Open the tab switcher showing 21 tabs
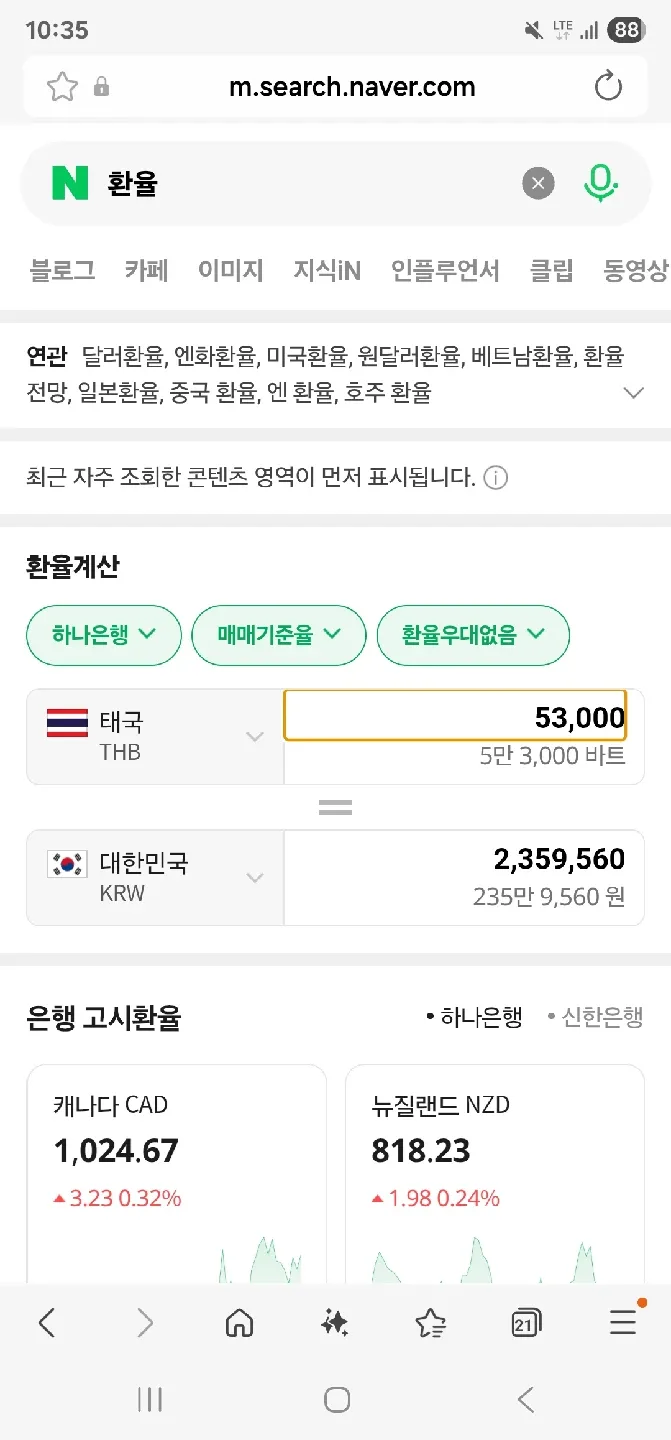Viewport: 671px width, 1440px height. coord(526,1323)
